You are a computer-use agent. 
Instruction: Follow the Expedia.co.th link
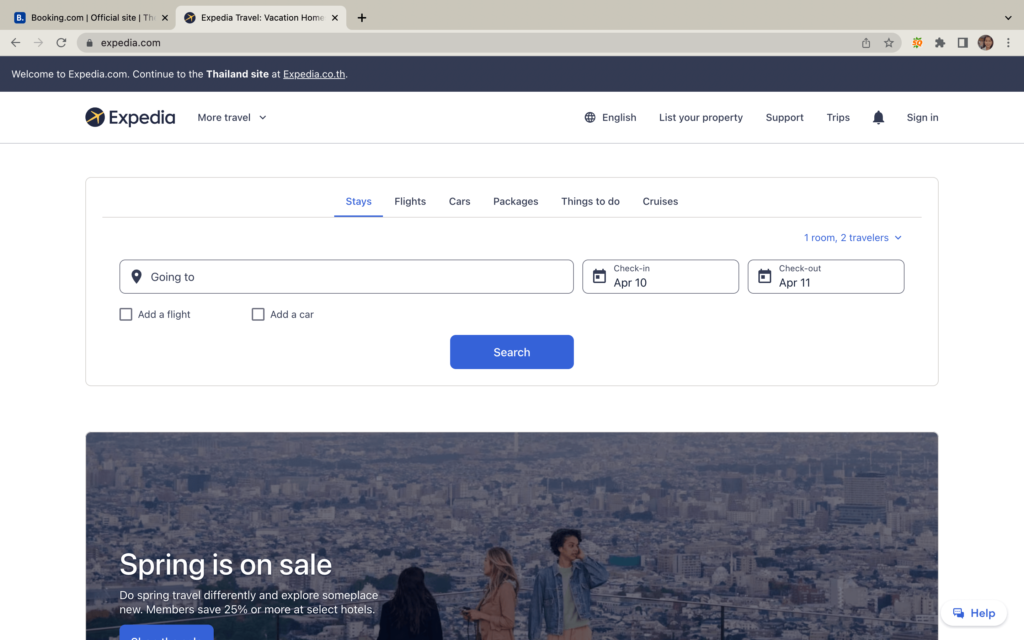click(x=314, y=74)
